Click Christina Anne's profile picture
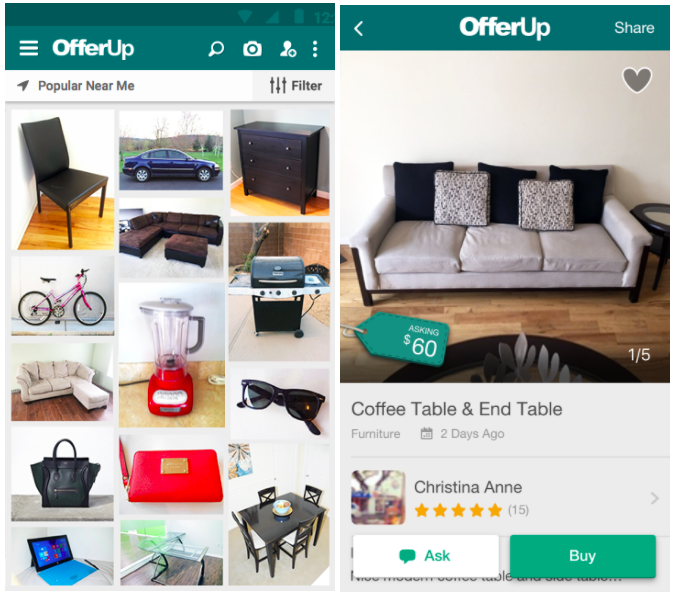680x599 pixels. click(x=378, y=497)
